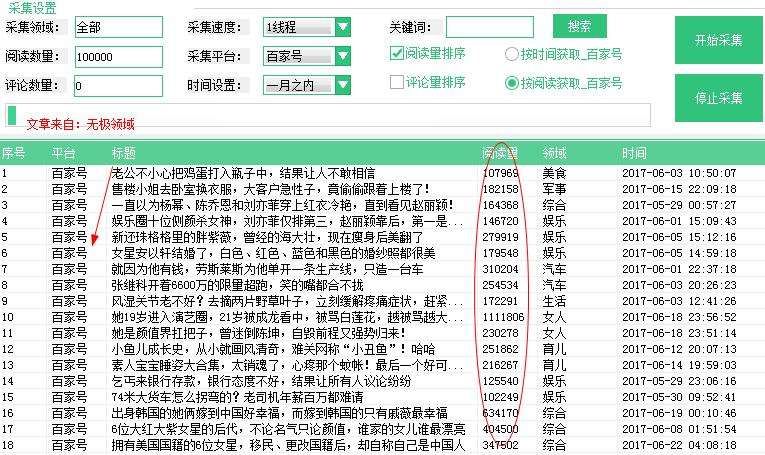The height and width of the screenshot is (455, 765).
Task: Focus the 评论数量 input field
Action: (x=119, y=86)
